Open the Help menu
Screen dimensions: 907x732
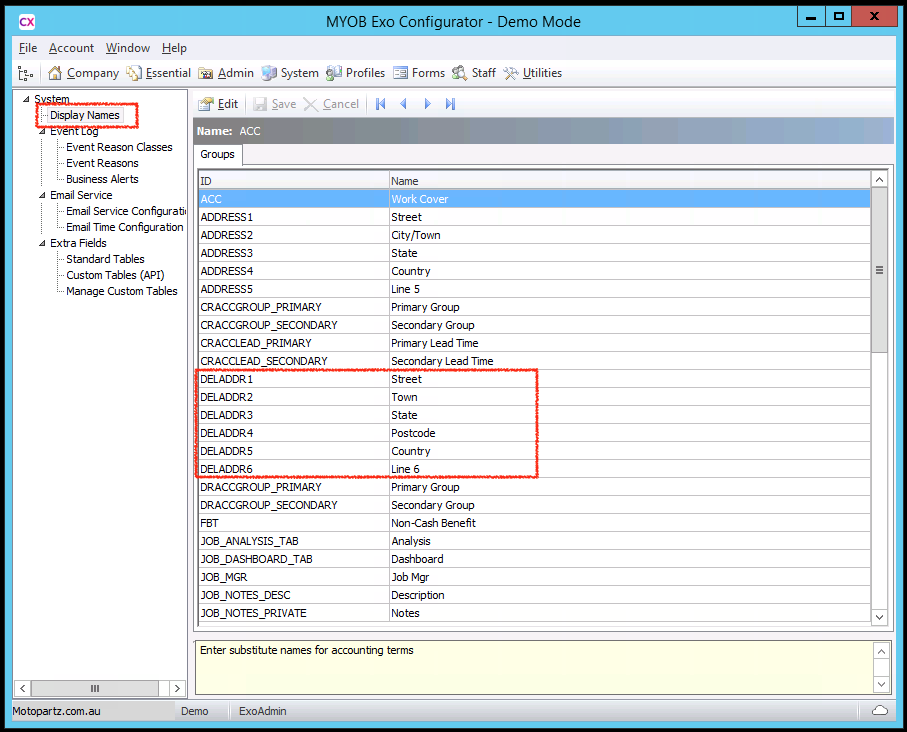click(x=174, y=48)
